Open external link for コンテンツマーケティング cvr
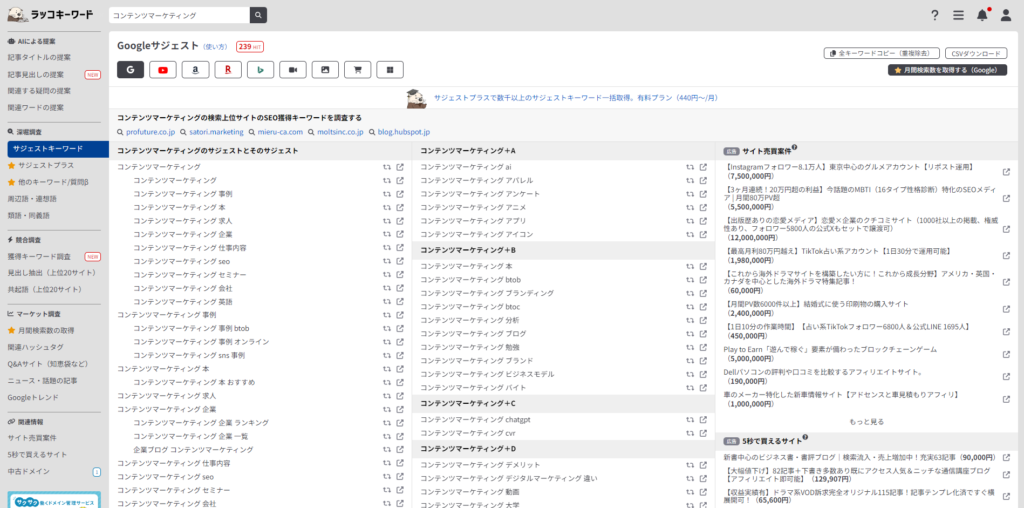This screenshot has width=1024, height=508. (703, 433)
